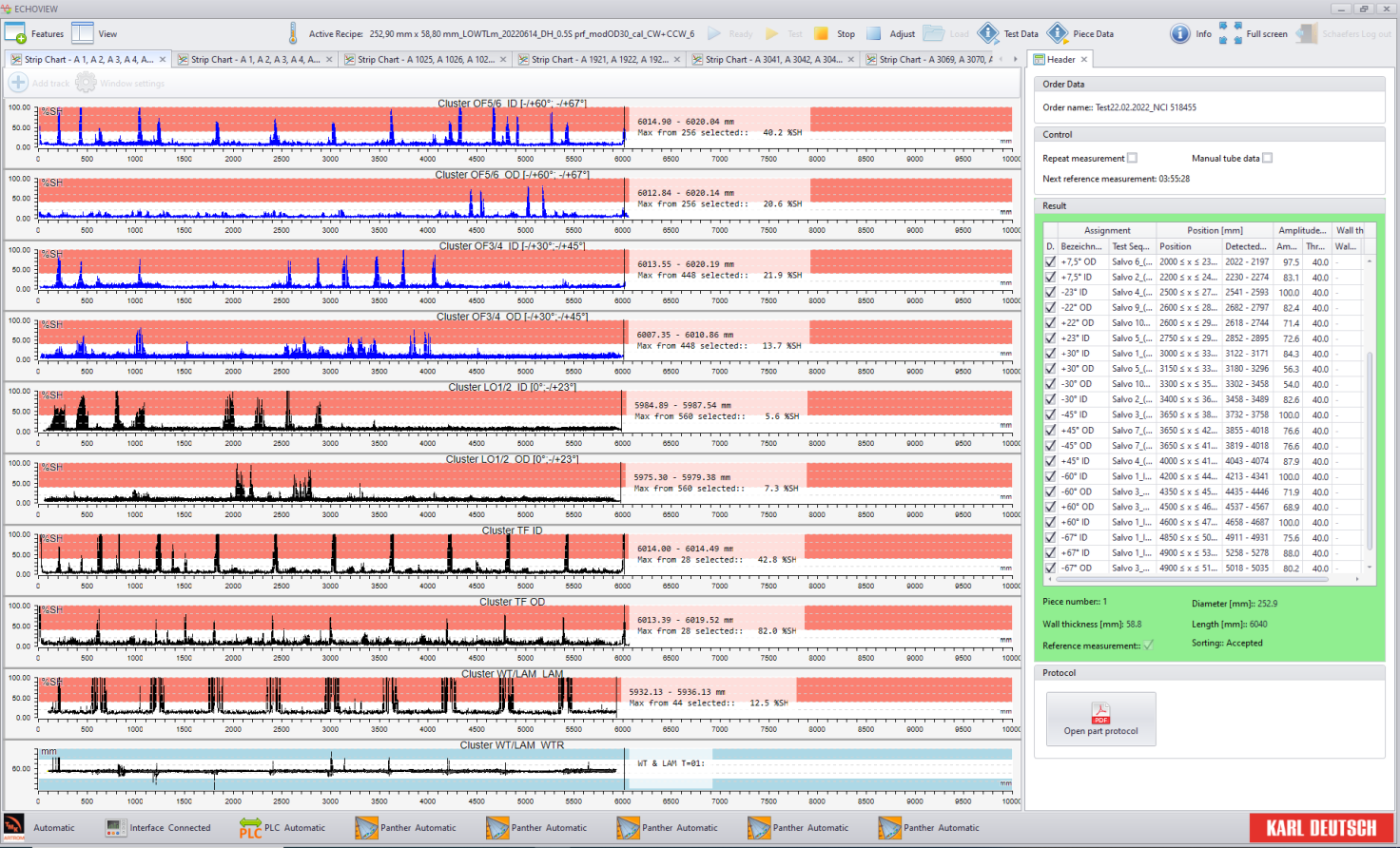Click the PLC Automatic status icon
Viewport: 1400px width, 848px height.
(250, 828)
